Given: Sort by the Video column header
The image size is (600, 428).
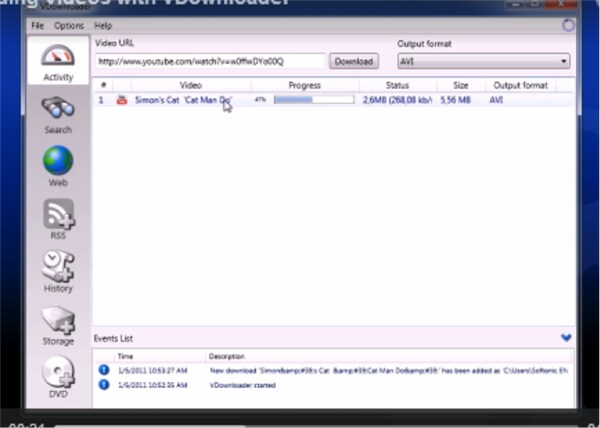Looking at the screenshot, I should [x=191, y=85].
